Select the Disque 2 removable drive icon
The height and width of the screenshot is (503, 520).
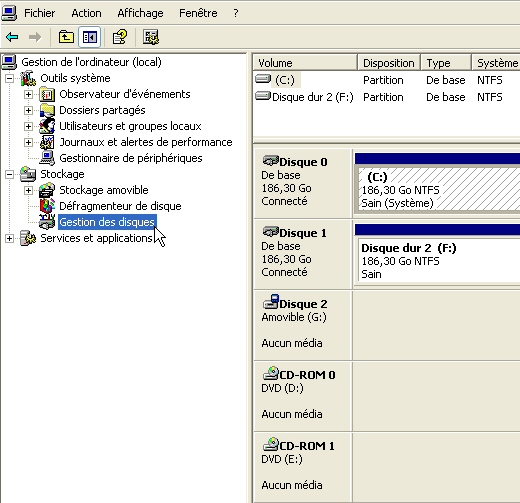tap(271, 302)
